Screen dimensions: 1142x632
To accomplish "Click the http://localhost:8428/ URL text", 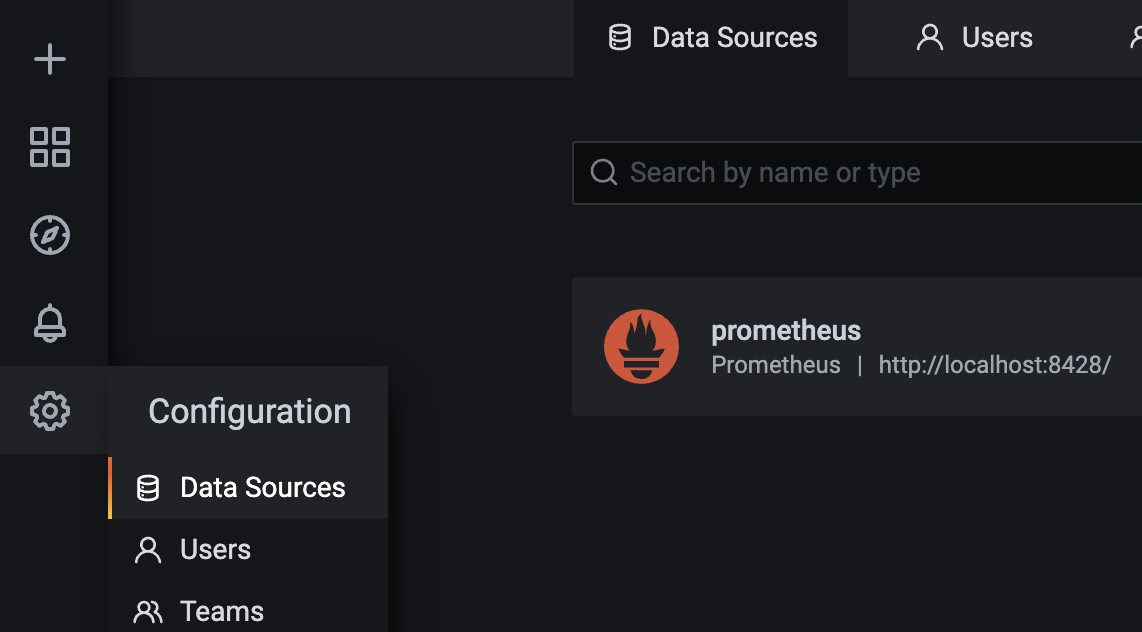I will (994, 365).
